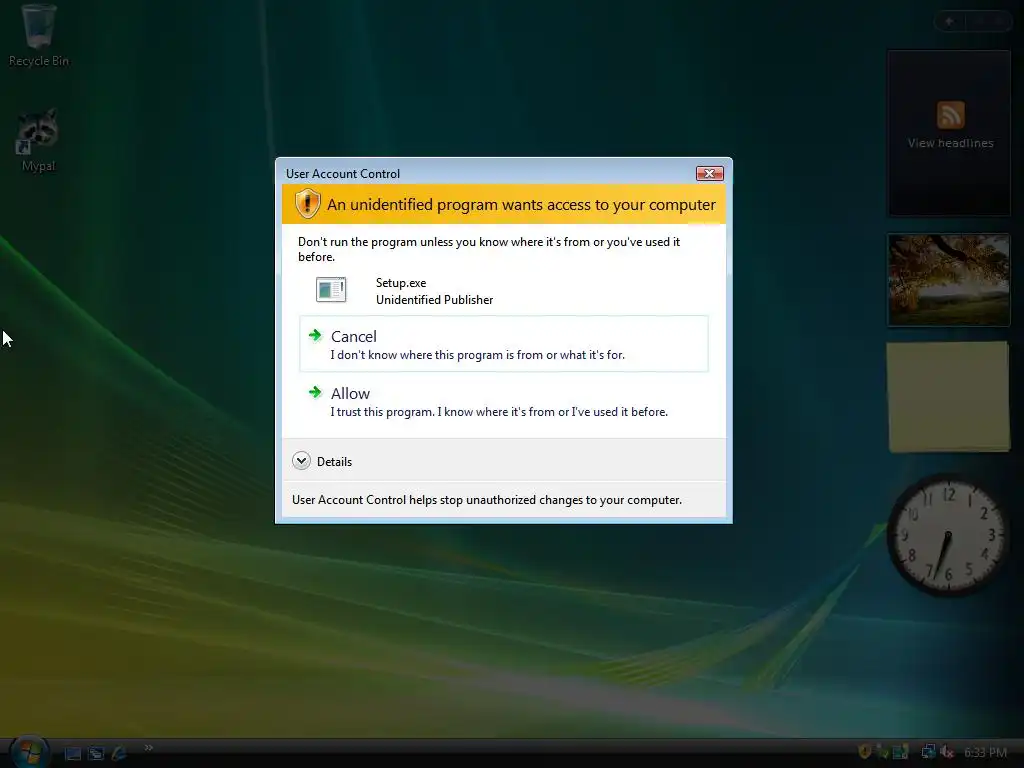Click the muted volume tray icon

[x=948, y=752]
